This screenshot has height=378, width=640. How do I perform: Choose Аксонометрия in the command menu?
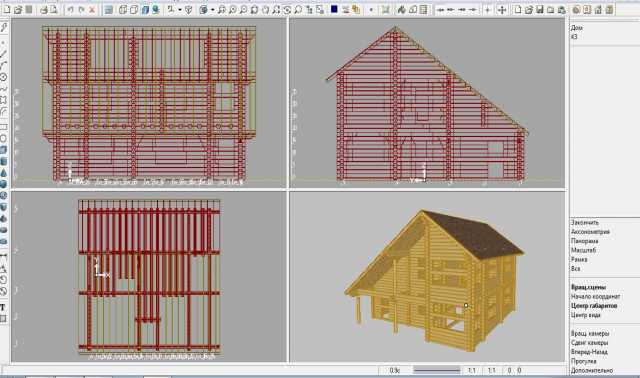pos(590,232)
